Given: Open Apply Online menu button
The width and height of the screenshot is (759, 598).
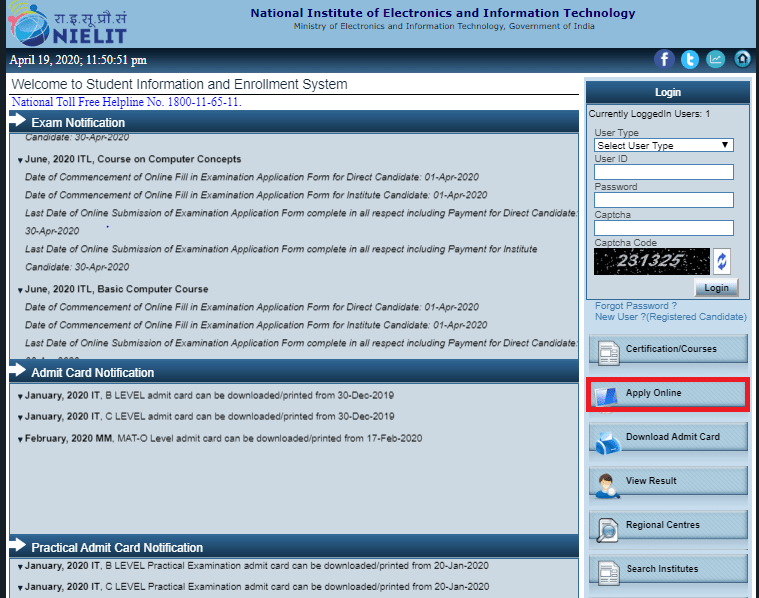Looking at the screenshot, I should pos(668,393).
